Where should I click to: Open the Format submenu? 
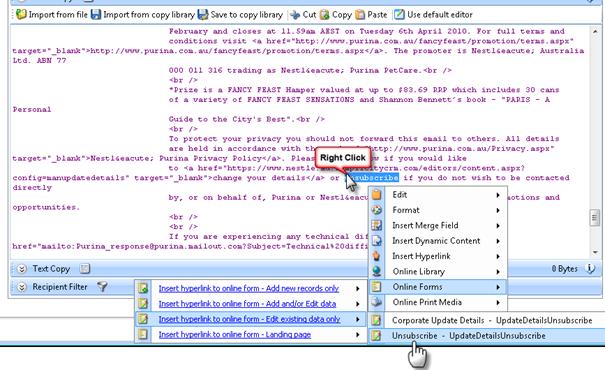click(438, 210)
